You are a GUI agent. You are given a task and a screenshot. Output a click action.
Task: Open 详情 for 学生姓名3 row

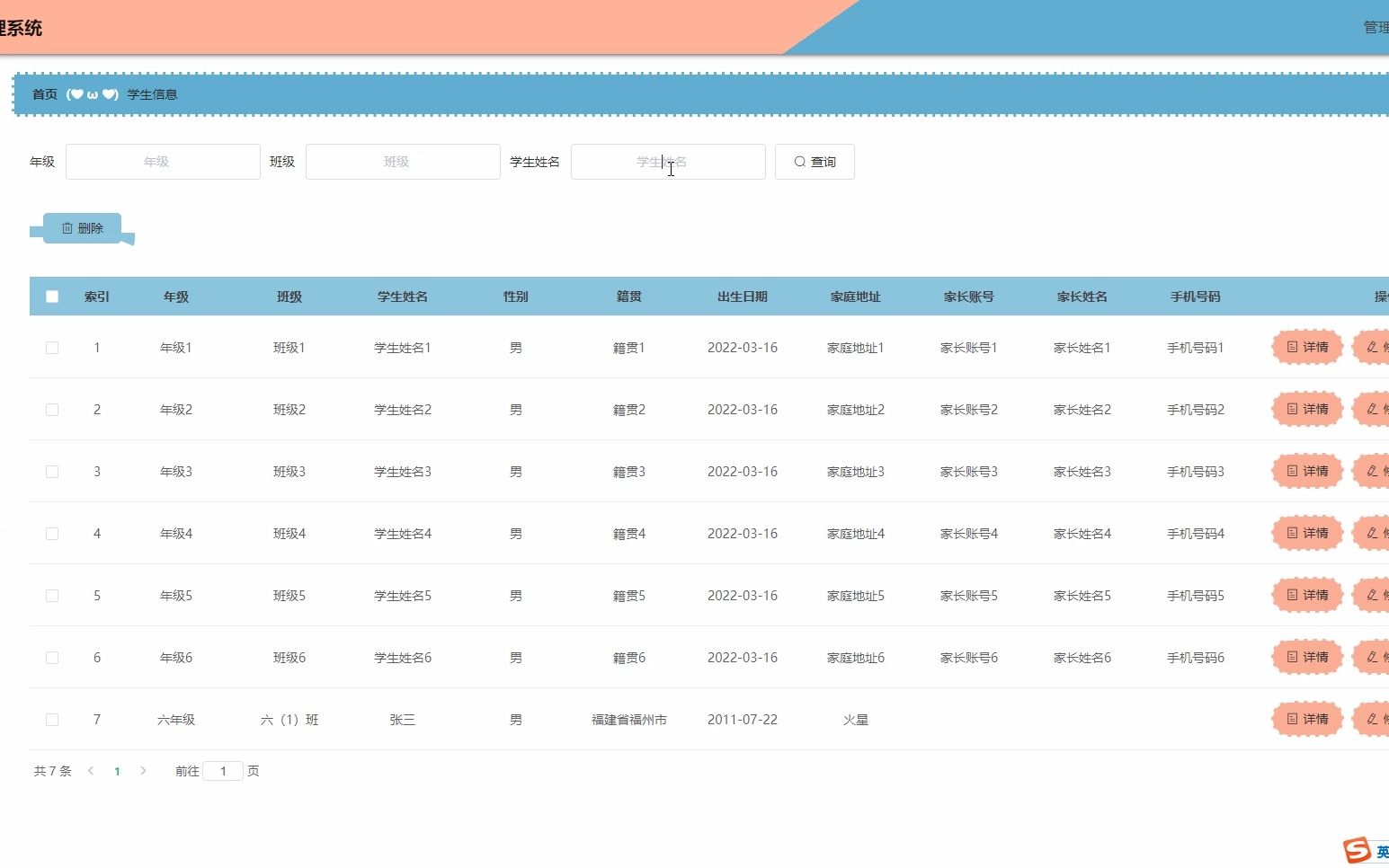pos(1307,471)
